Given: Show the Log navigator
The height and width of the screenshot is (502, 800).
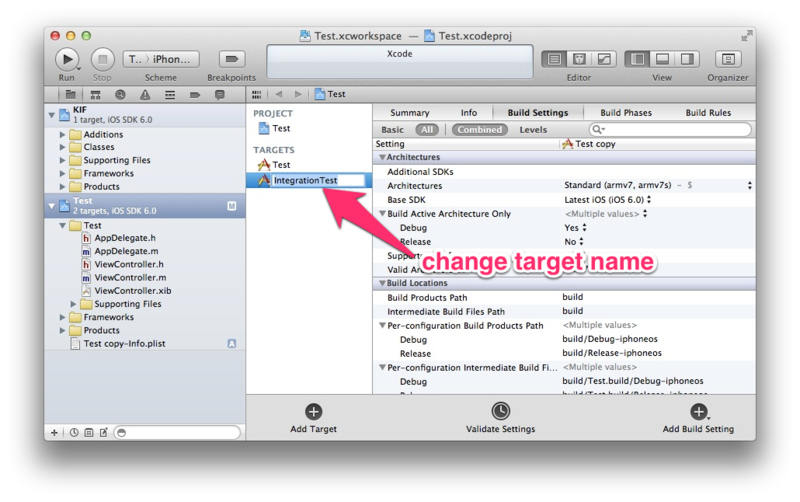Looking at the screenshot, I should coord(220,94).
